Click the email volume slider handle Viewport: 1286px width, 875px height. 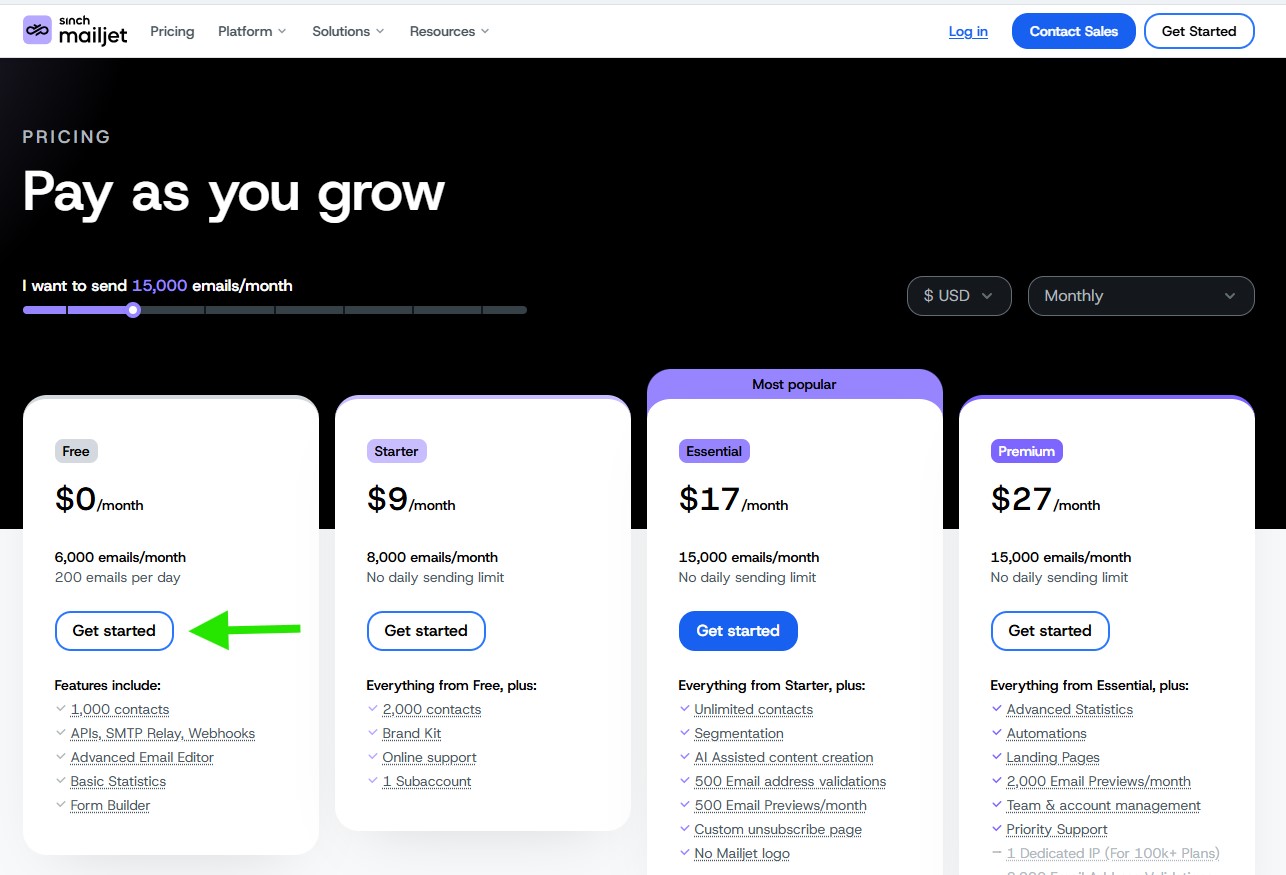133,310
